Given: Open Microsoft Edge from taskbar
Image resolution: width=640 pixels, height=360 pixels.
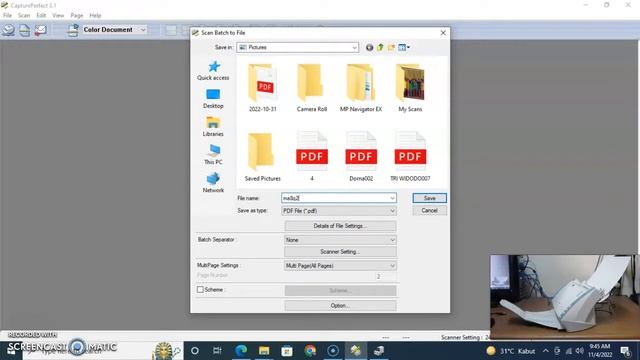Looking at the screenshot, I should [x=241, y=351].
